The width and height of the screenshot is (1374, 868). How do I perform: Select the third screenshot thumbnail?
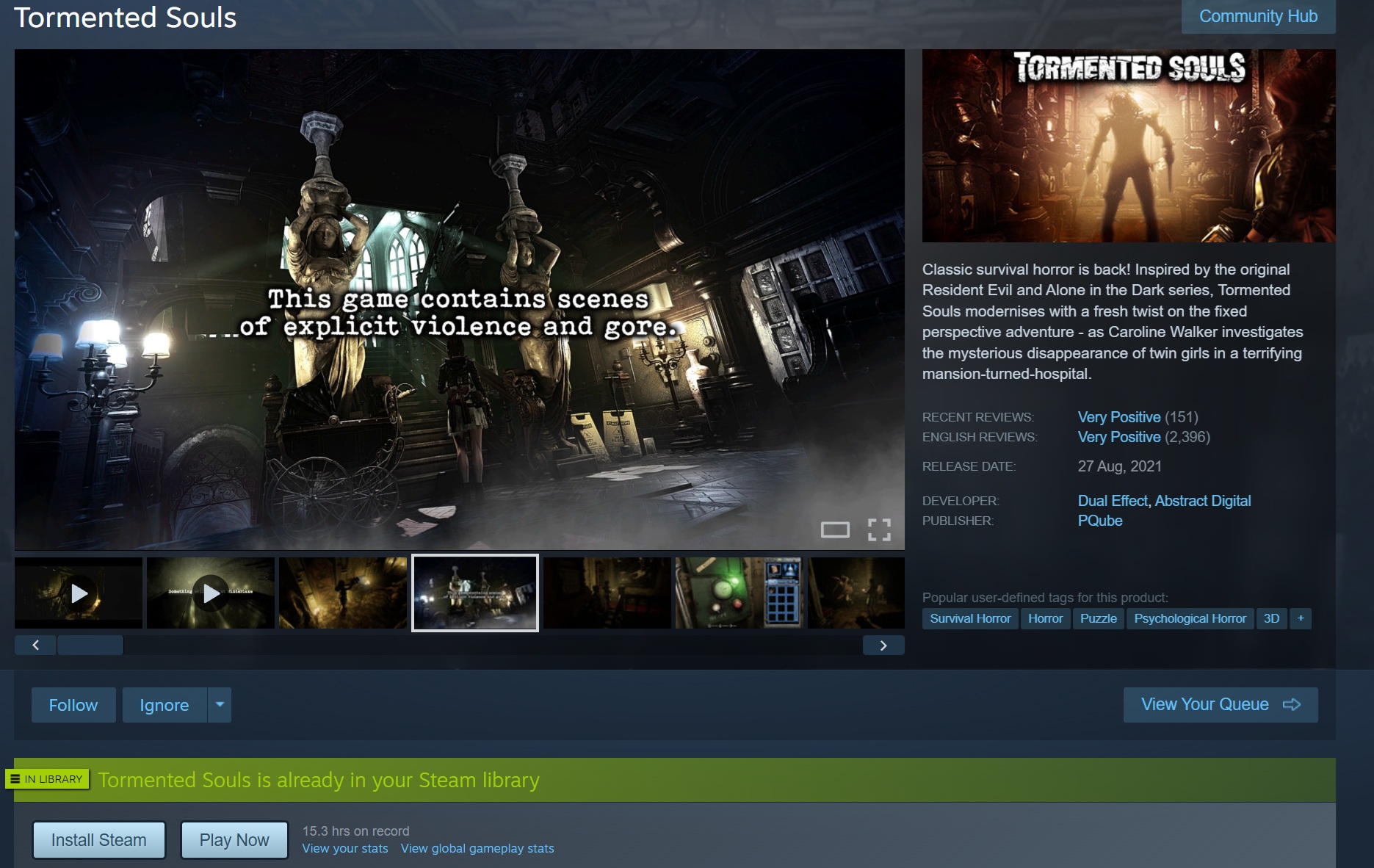click(x=343, y=593)
